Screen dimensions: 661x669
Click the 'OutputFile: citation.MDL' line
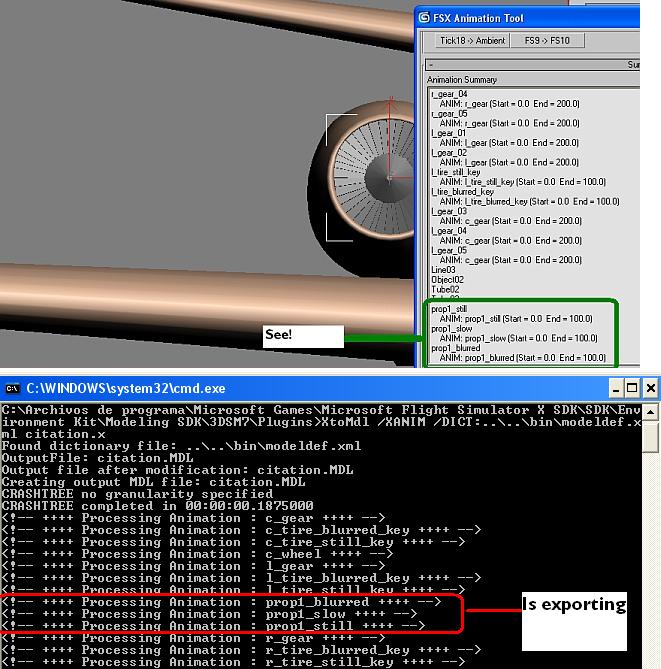pos(97,458)
